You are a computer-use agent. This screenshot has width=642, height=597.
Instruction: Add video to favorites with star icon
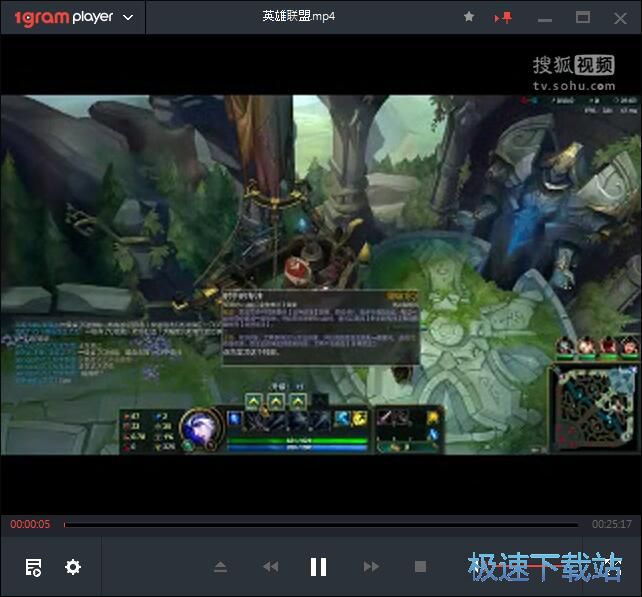click(469, 17)
